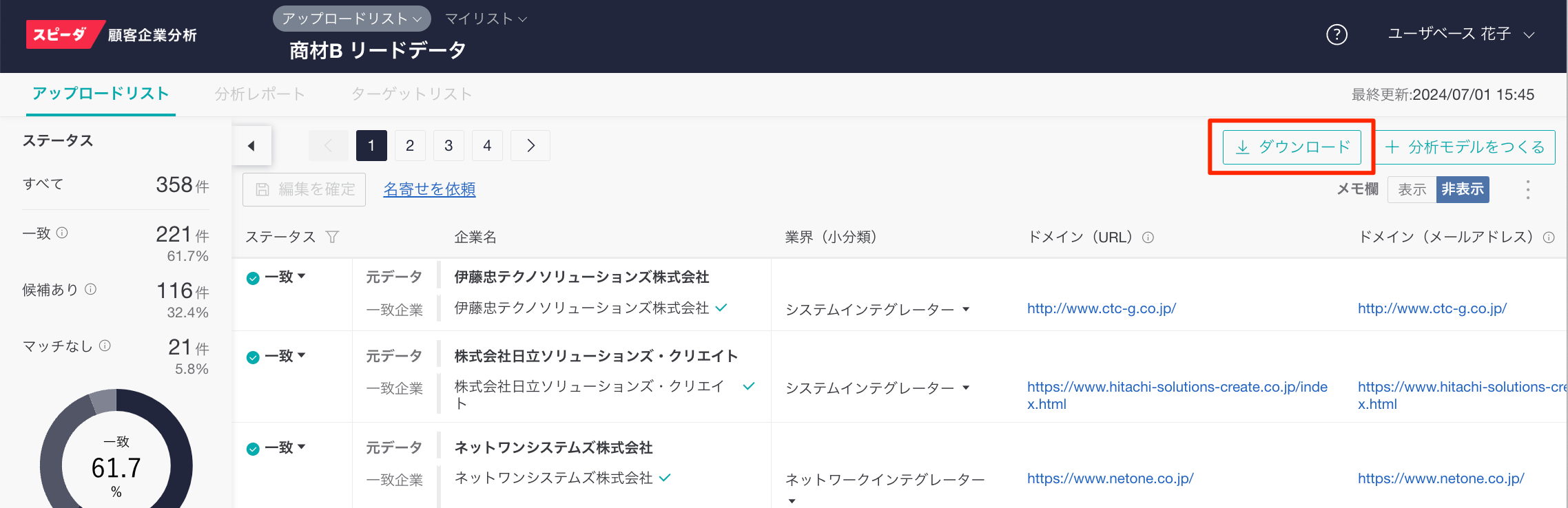Click info icon next to ドメイン（URL） header

tap(1148, 237)
